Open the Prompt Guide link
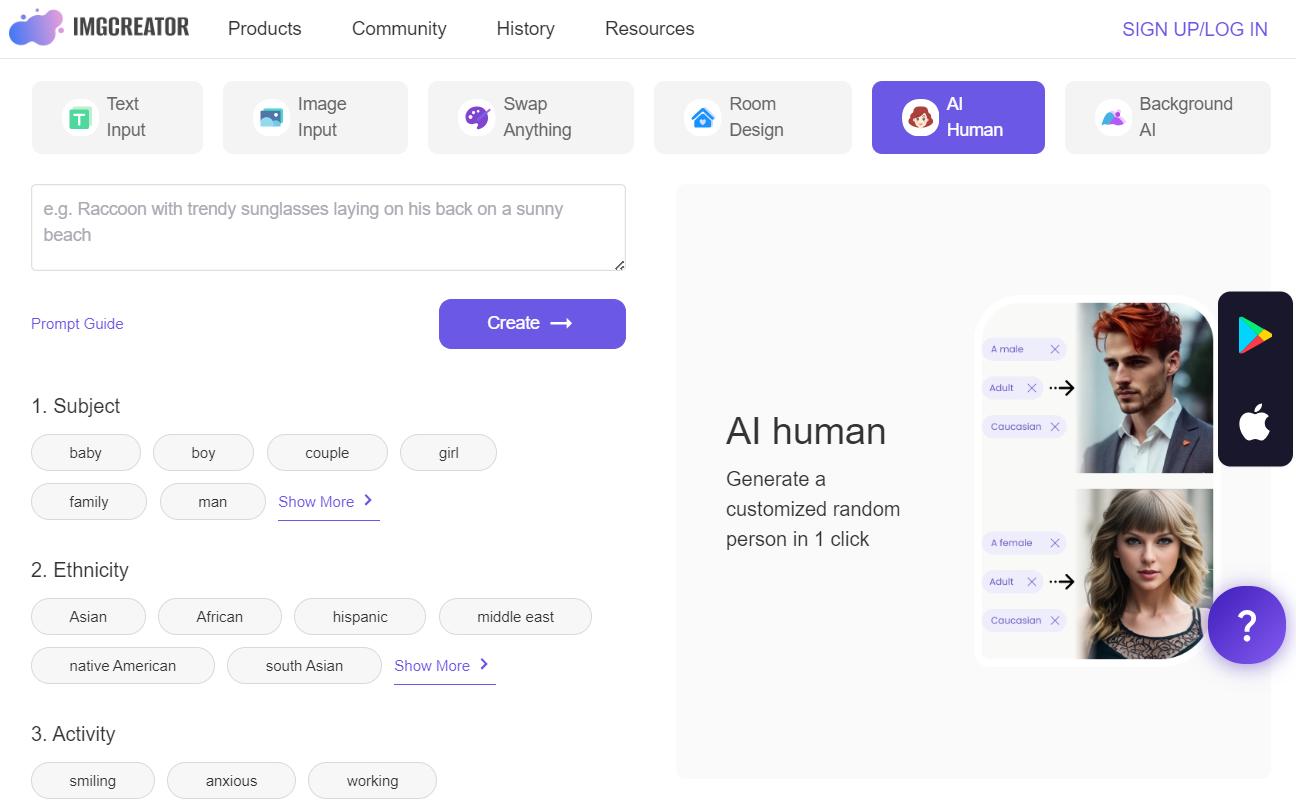The height and width of the screenshot is (804, 1296). pos(77,323)
